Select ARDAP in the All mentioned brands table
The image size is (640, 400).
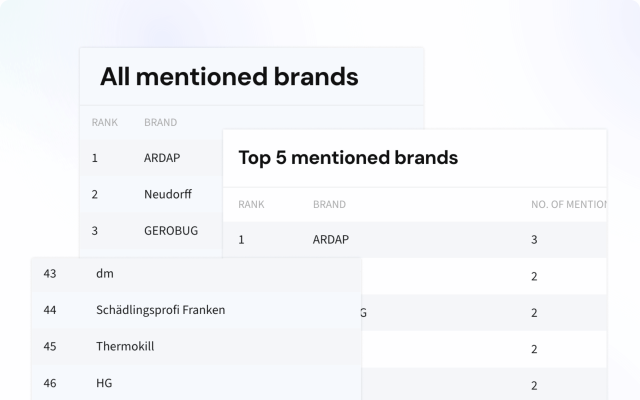point(163,157)
